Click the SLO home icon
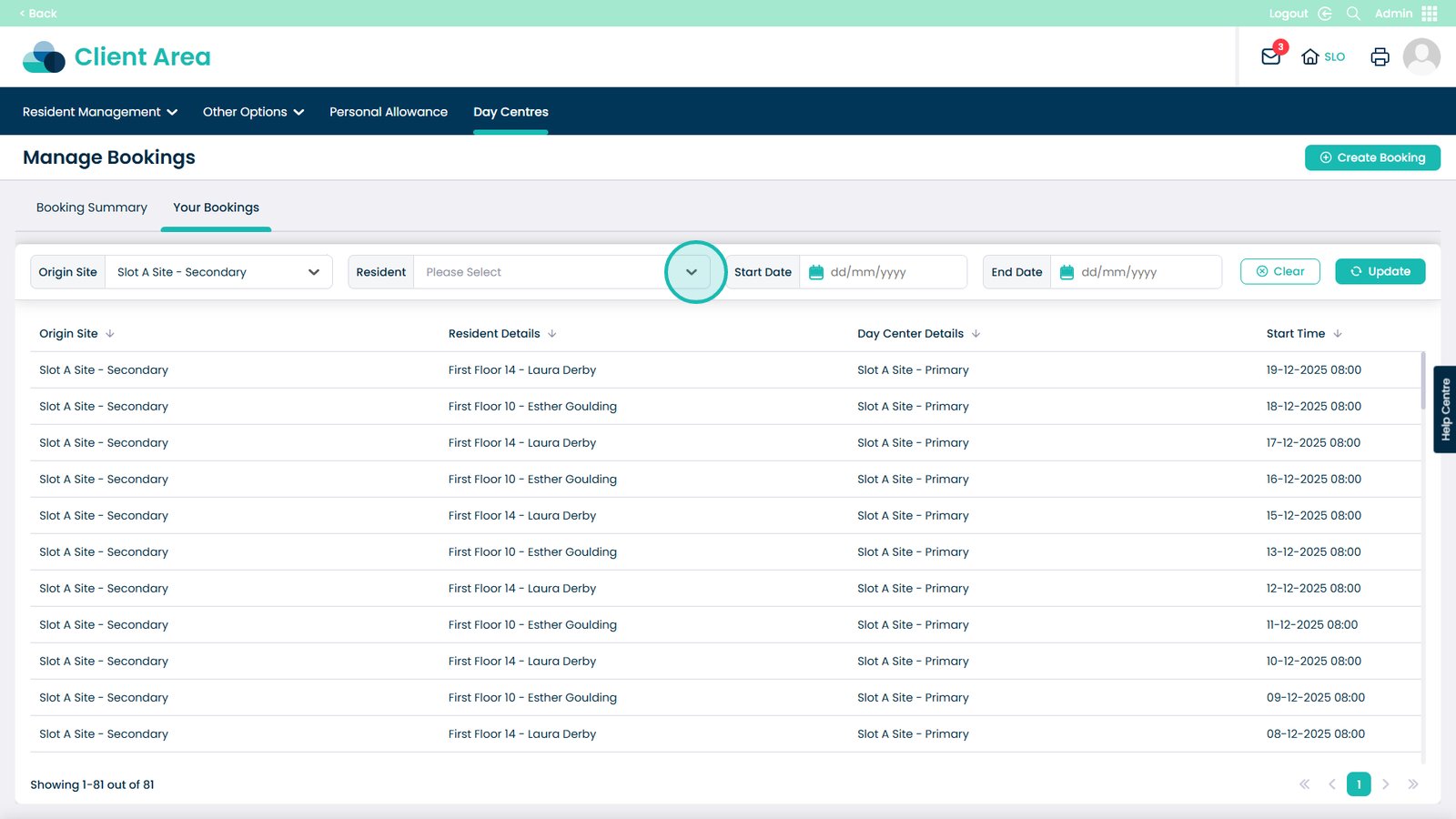This screenshot has width=1456, height=819. (x=1310, y=56)
